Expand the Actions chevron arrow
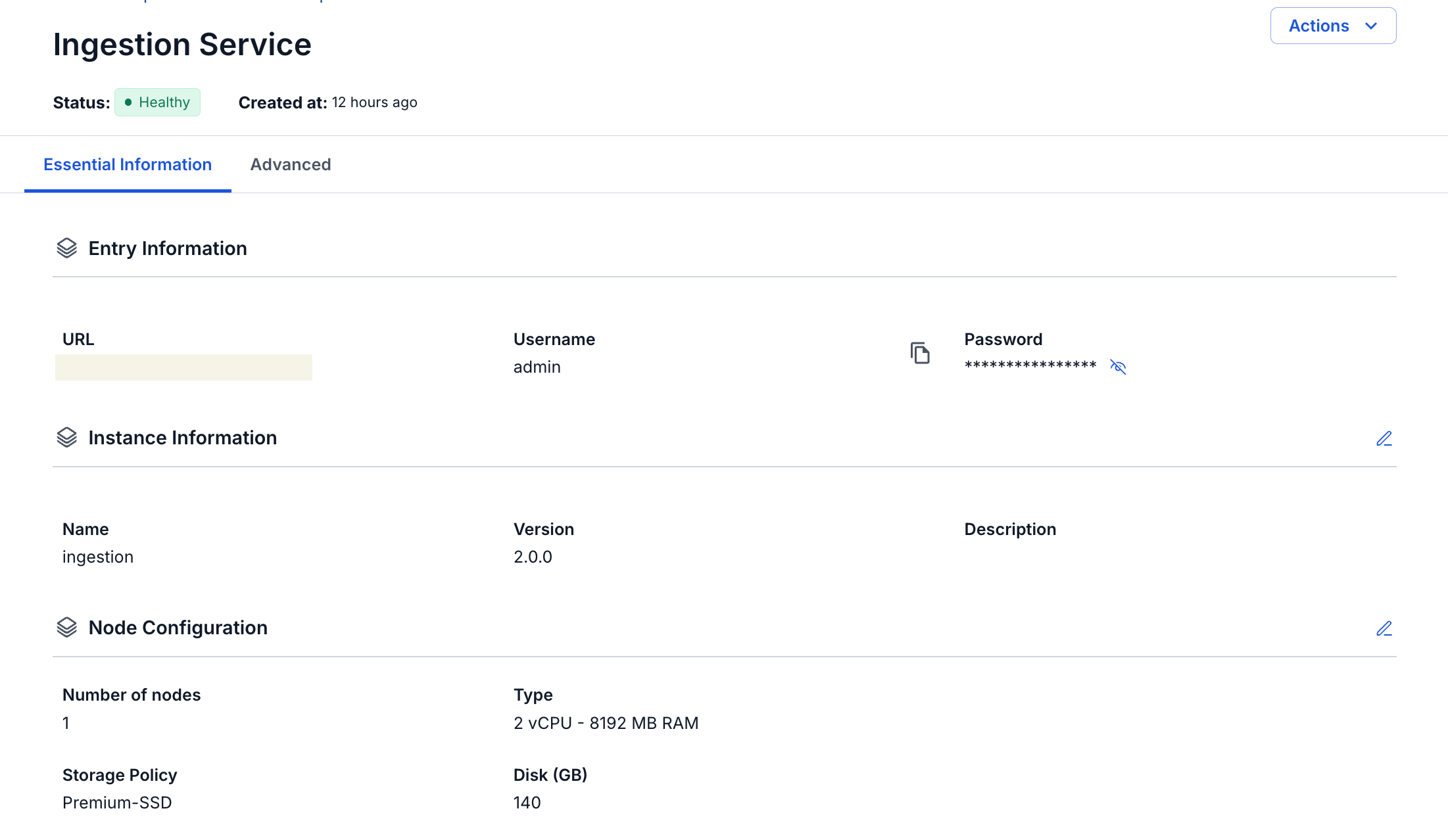 point(1371,26)
